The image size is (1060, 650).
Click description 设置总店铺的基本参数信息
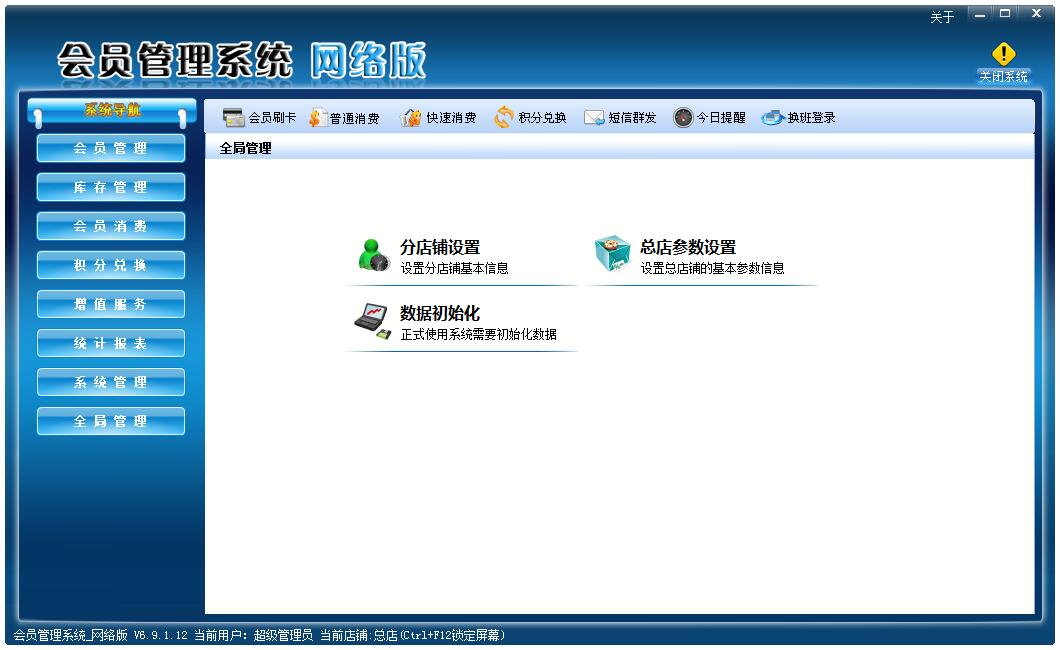713,268
